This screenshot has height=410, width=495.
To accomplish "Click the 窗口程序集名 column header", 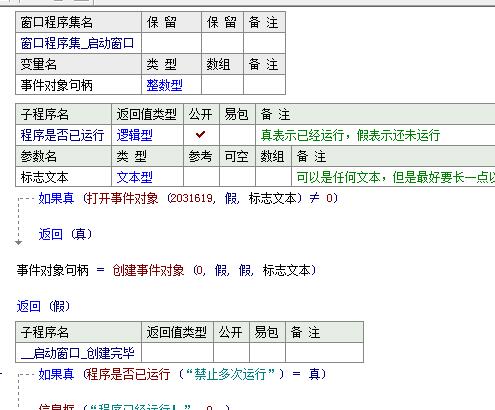I will 78,22.
